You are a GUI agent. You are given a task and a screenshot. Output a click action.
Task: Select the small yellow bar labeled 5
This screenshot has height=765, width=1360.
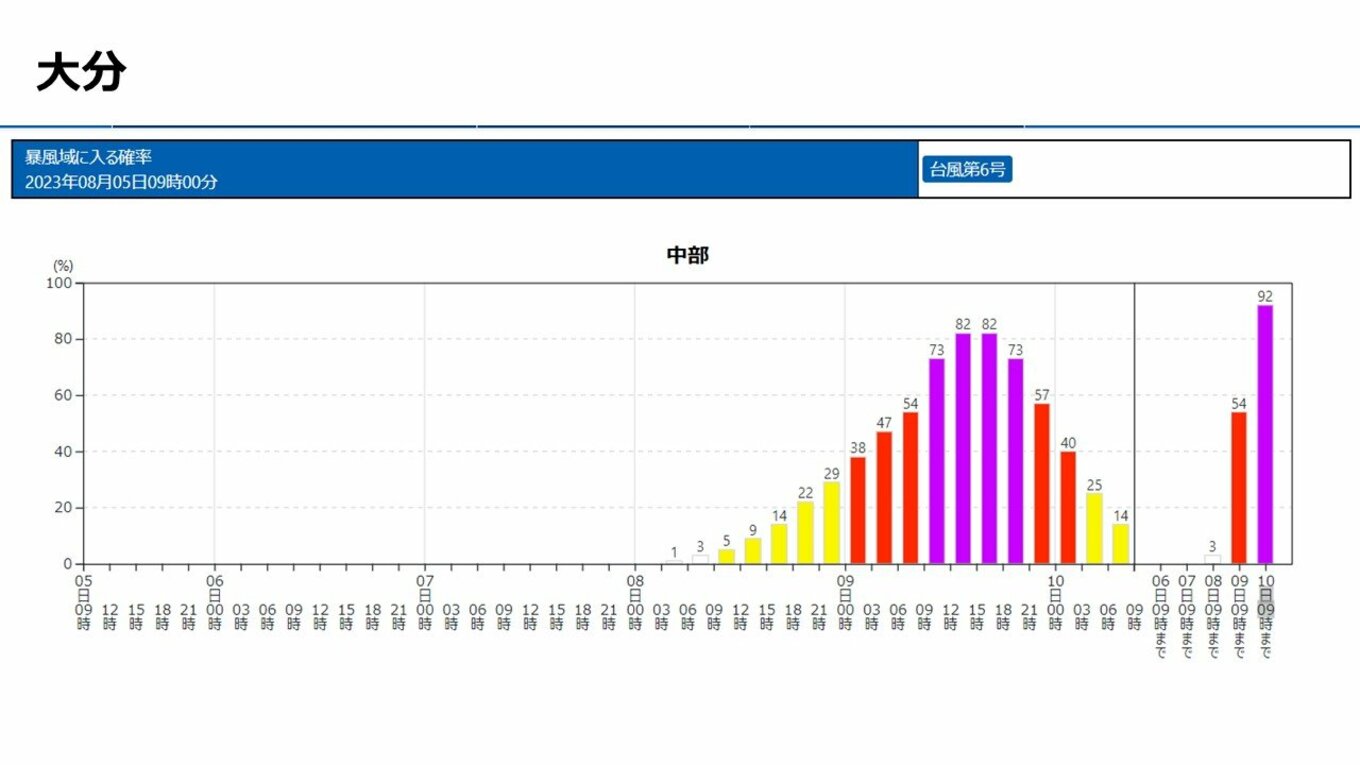pos(726,557)
